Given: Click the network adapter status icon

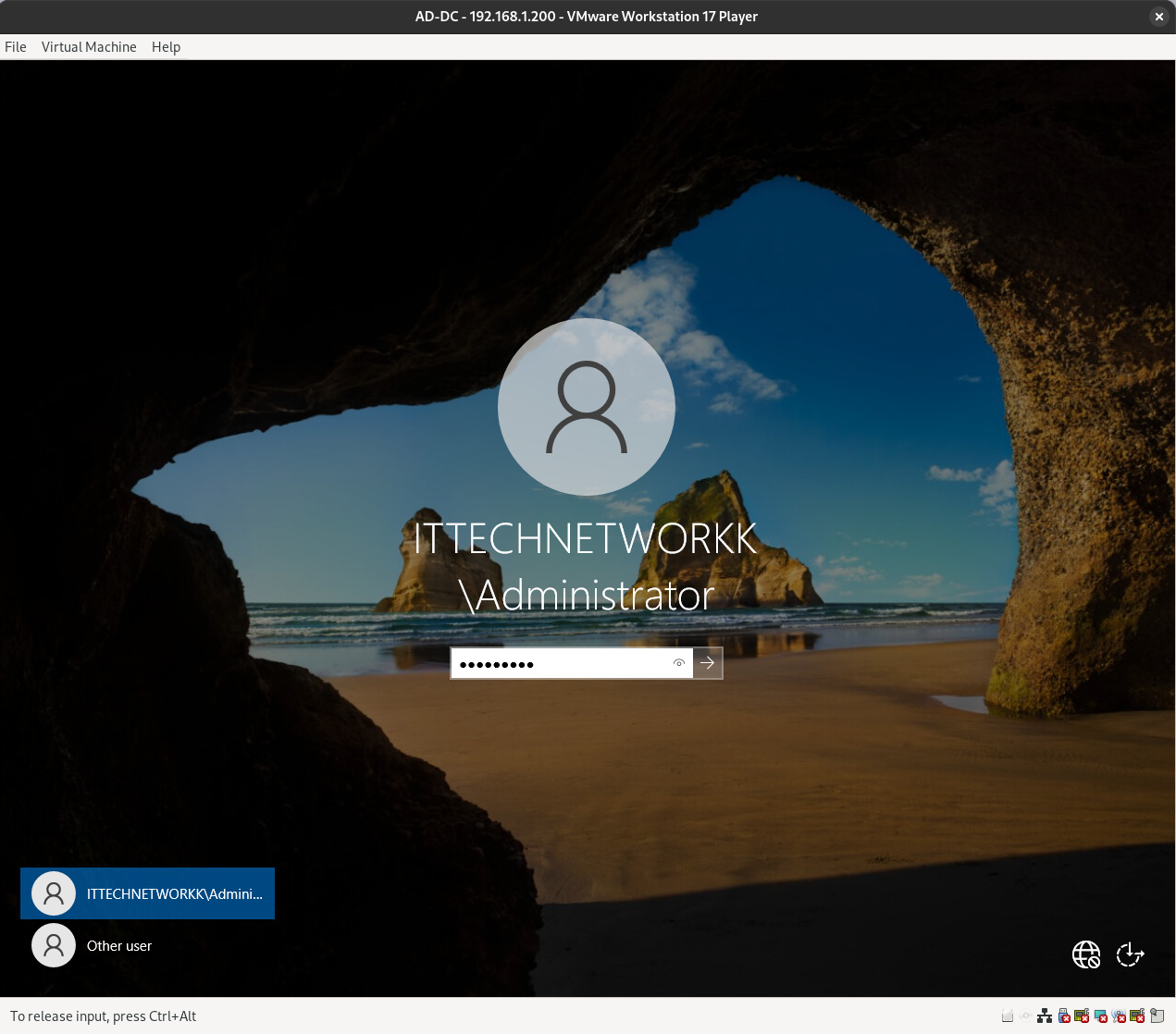Looking at the screenshot, I should point(1045,1016).
